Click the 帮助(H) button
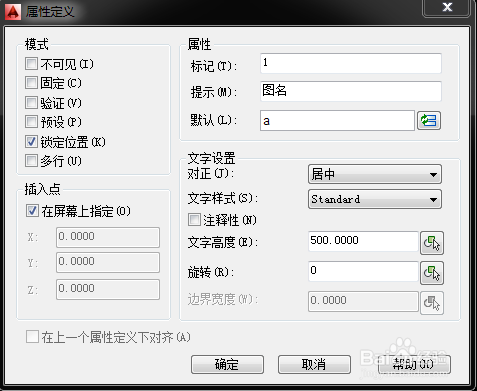The height and width of the screenshot is (391, 477). point(414,364)
